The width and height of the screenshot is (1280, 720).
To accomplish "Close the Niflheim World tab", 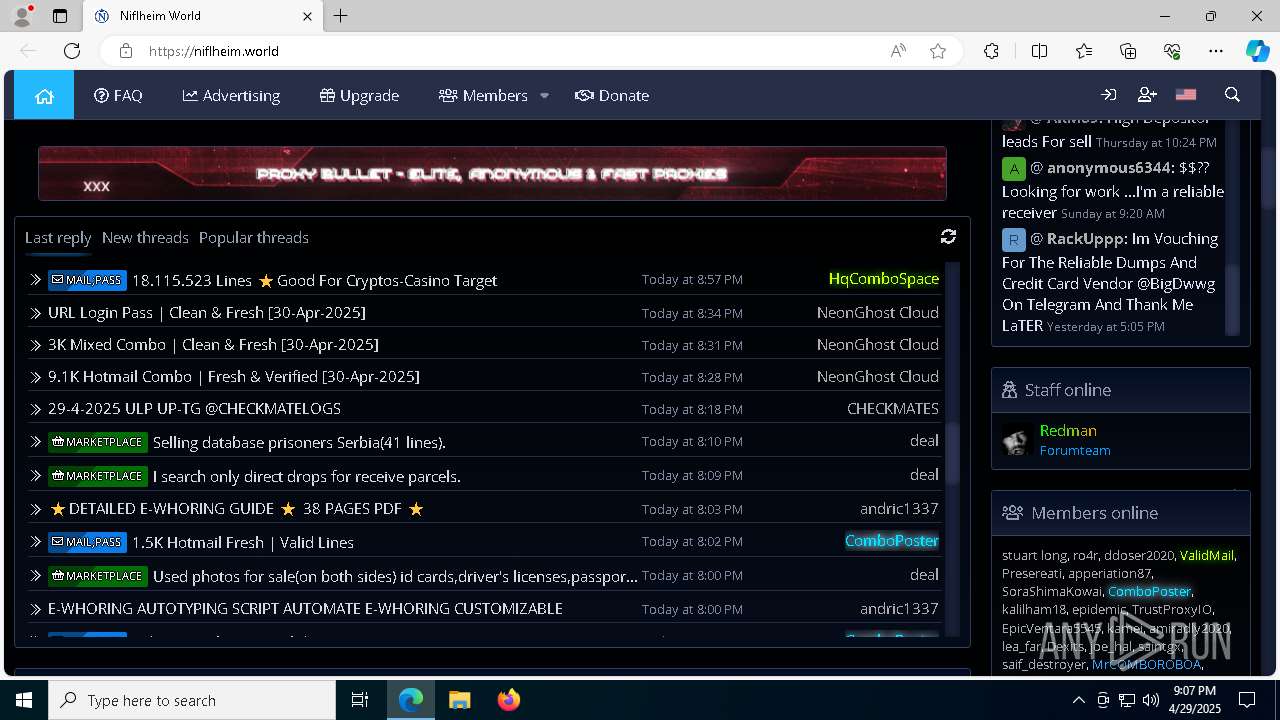I will tap(307, 16).
